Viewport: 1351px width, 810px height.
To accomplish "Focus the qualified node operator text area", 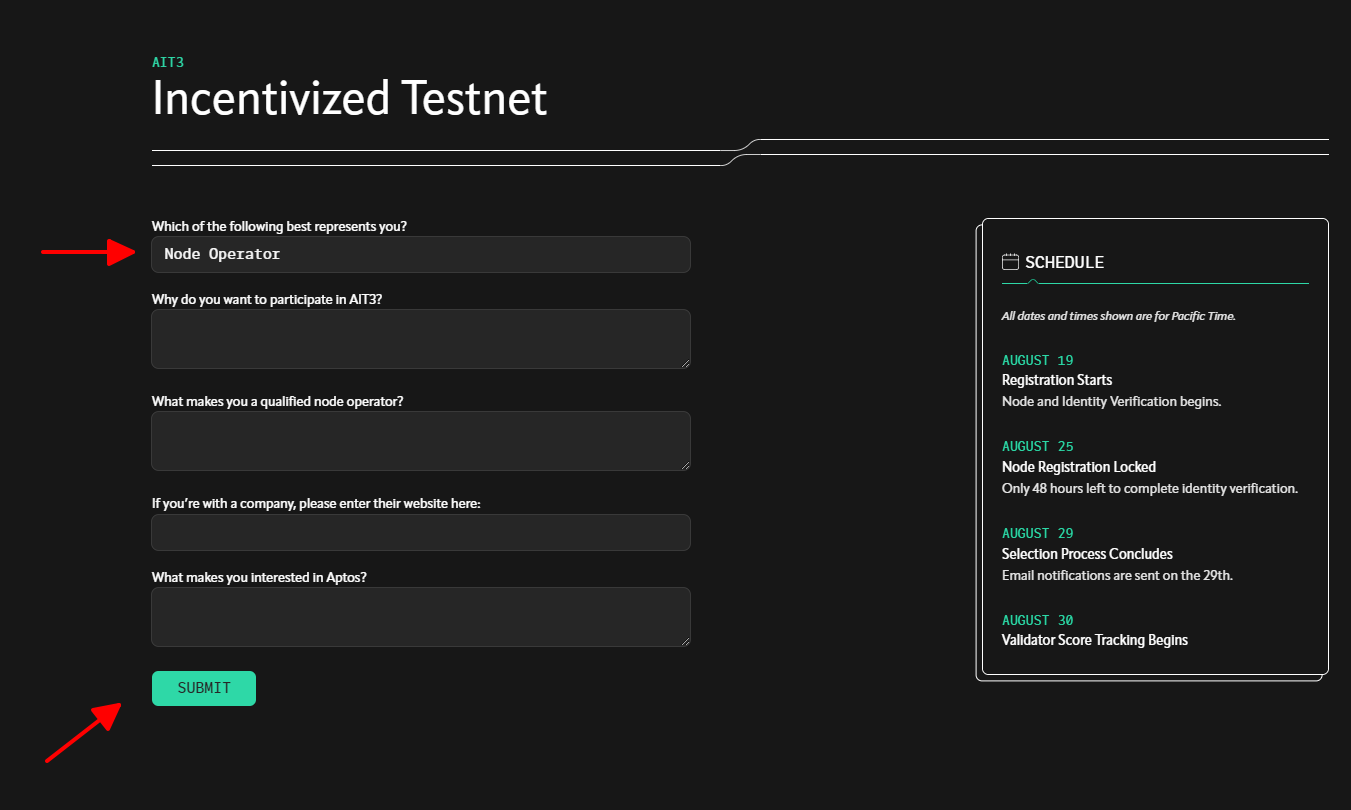I will (x=420, y=440).
